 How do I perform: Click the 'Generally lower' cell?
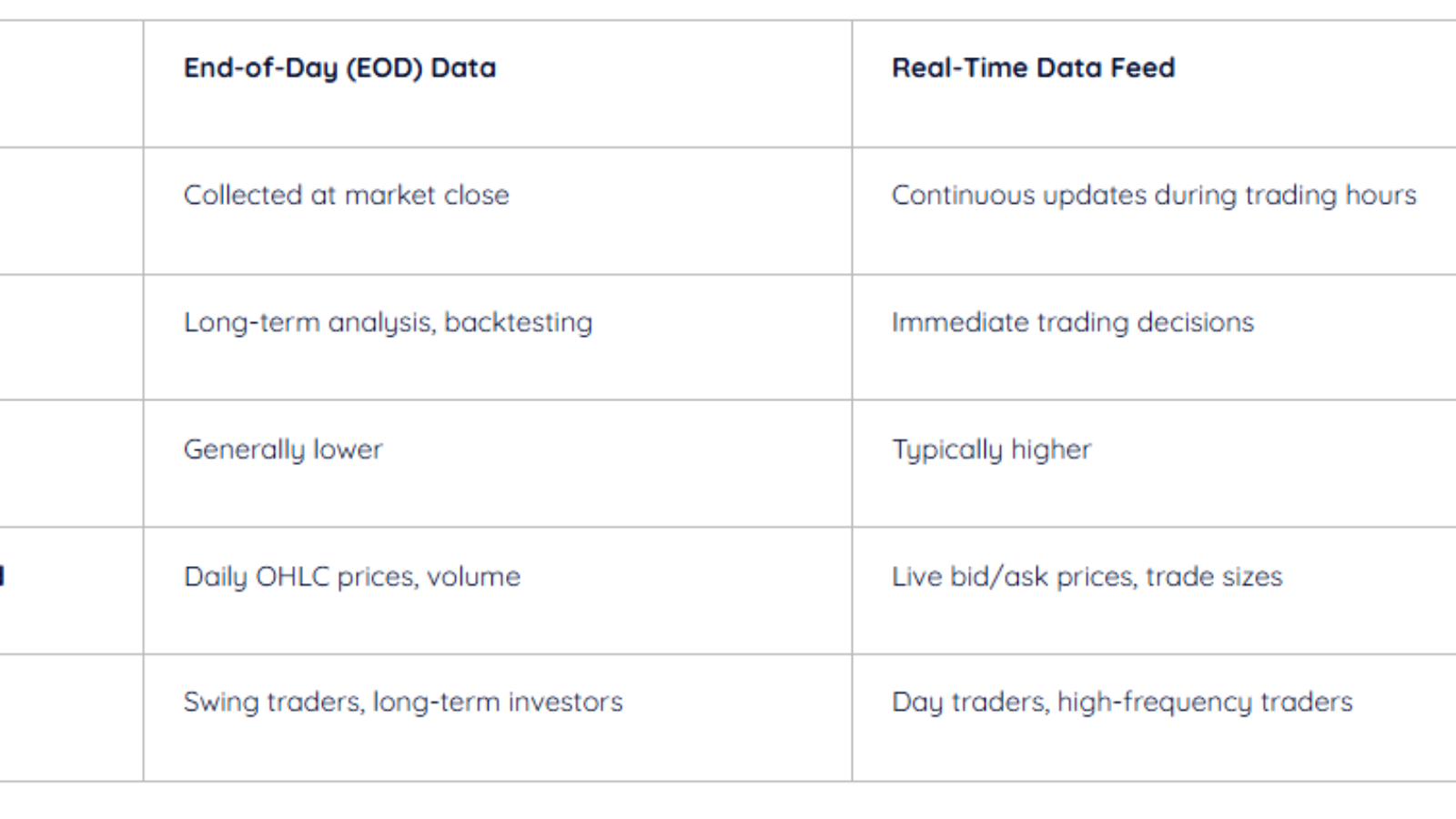tap(283, 450)
